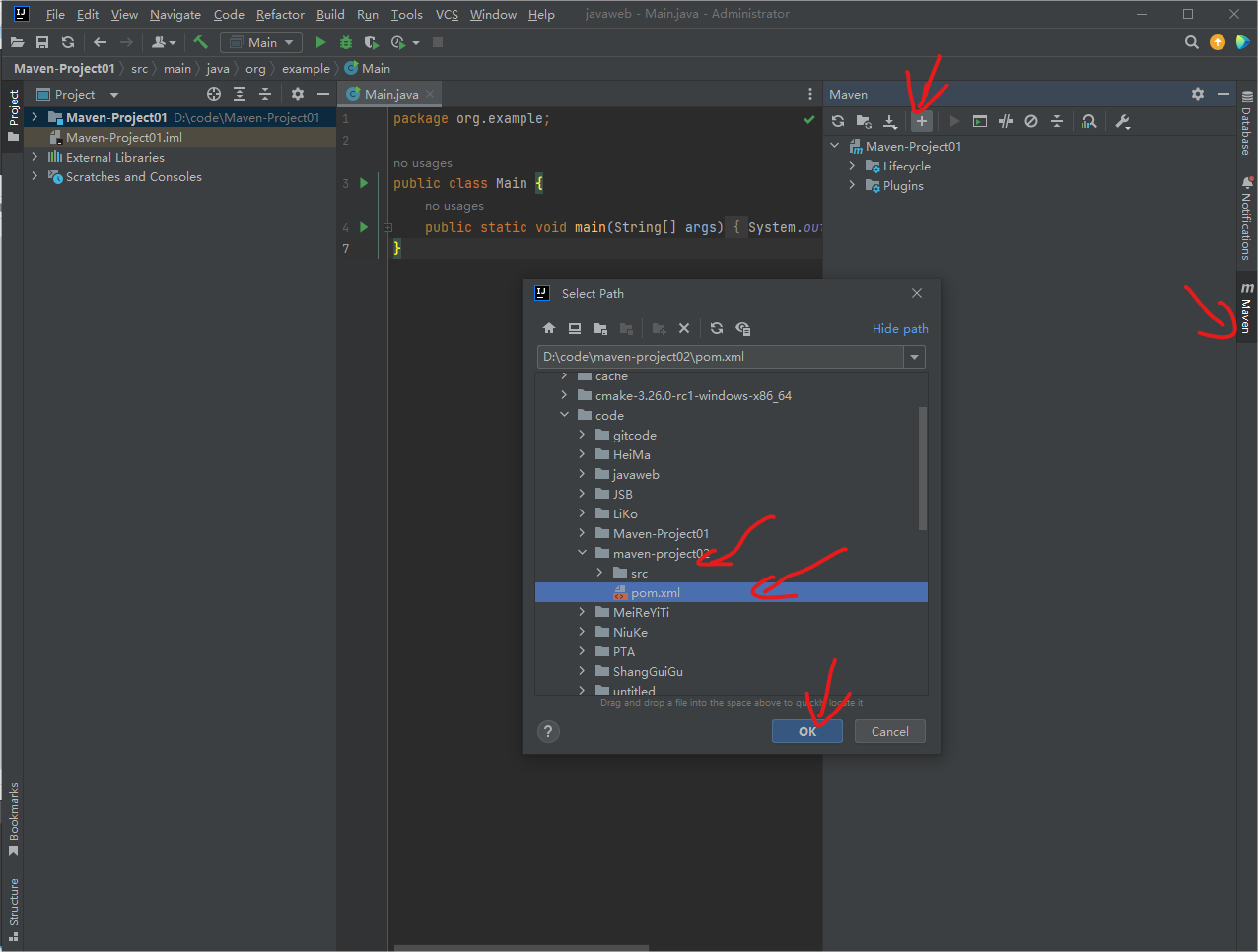Image resolution: width=1258 pixels, height=952 pixels.
Task: Confirm selection with OK button
Action: pos(807,731)
